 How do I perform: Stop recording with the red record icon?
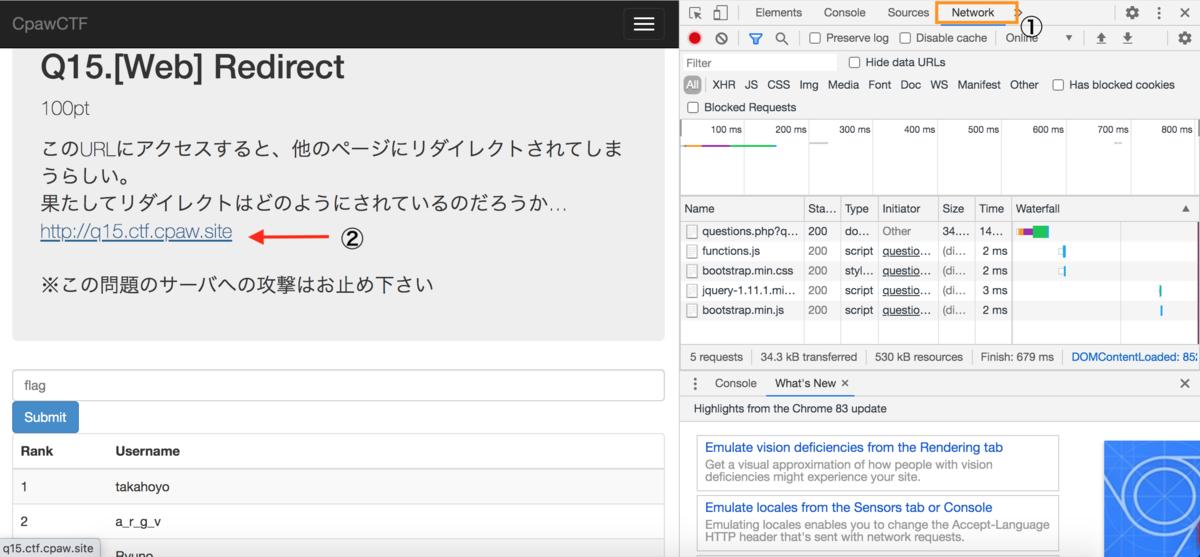[x=695, y=38]
